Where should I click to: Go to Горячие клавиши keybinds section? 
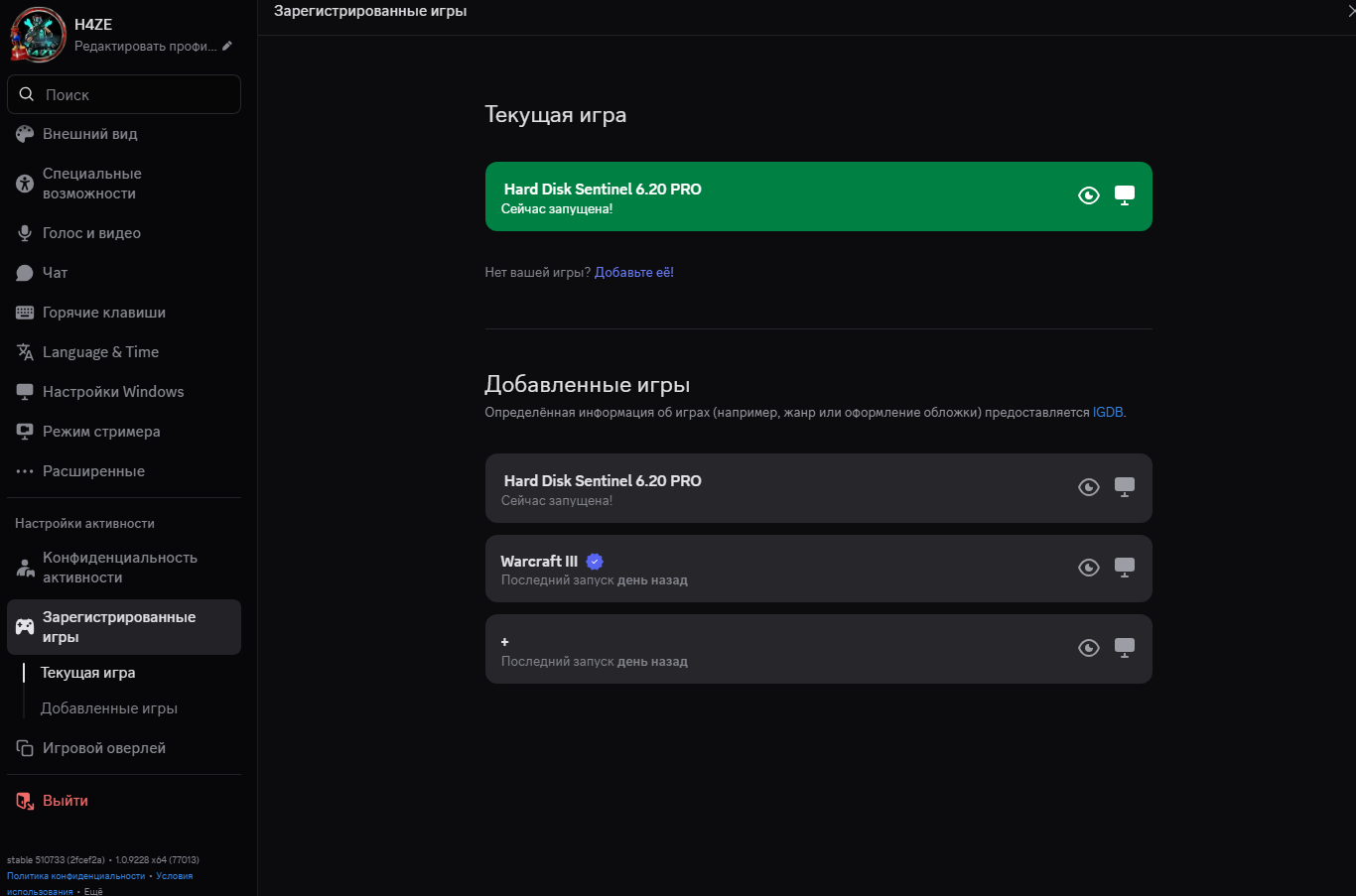coord(103,313)
